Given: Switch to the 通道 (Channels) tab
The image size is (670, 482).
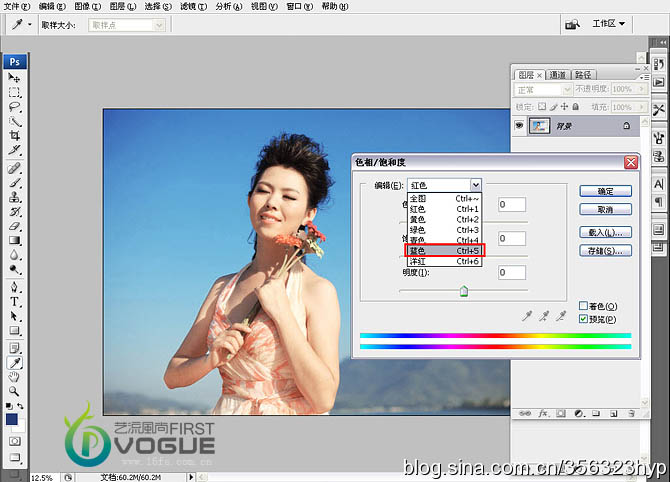Looking at the screenshot, I should pyautogui.click(x=557, y=74).
